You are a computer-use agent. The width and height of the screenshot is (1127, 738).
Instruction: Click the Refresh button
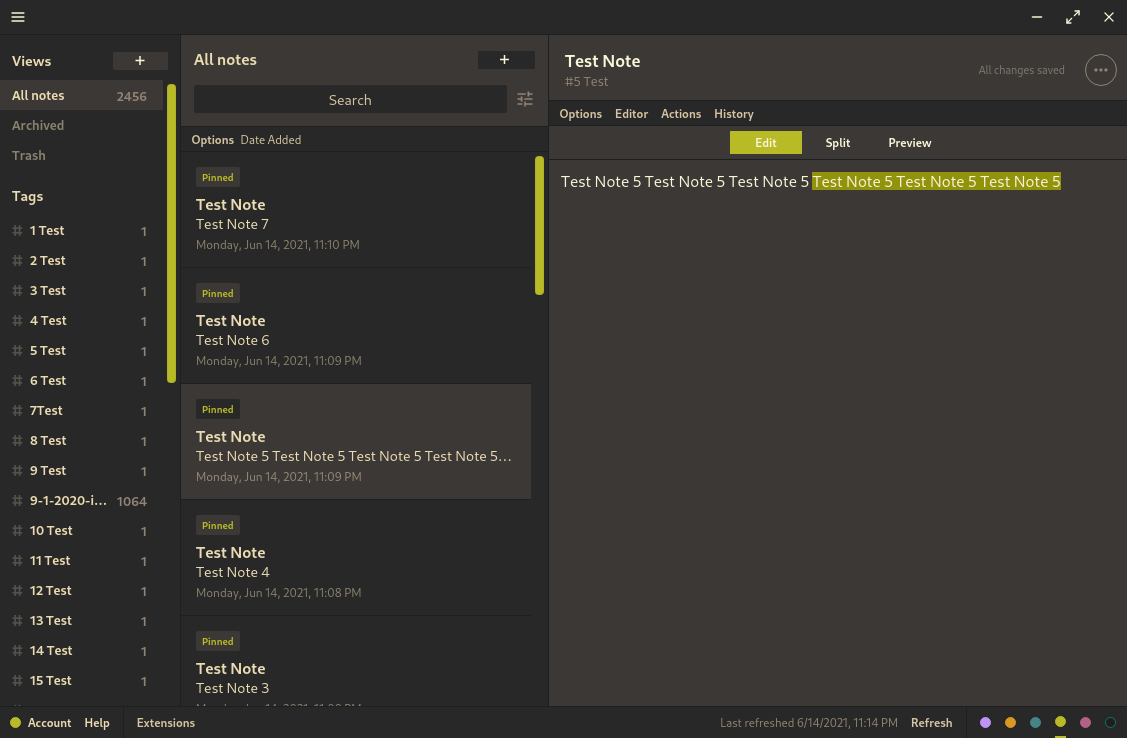coord(931,723)
